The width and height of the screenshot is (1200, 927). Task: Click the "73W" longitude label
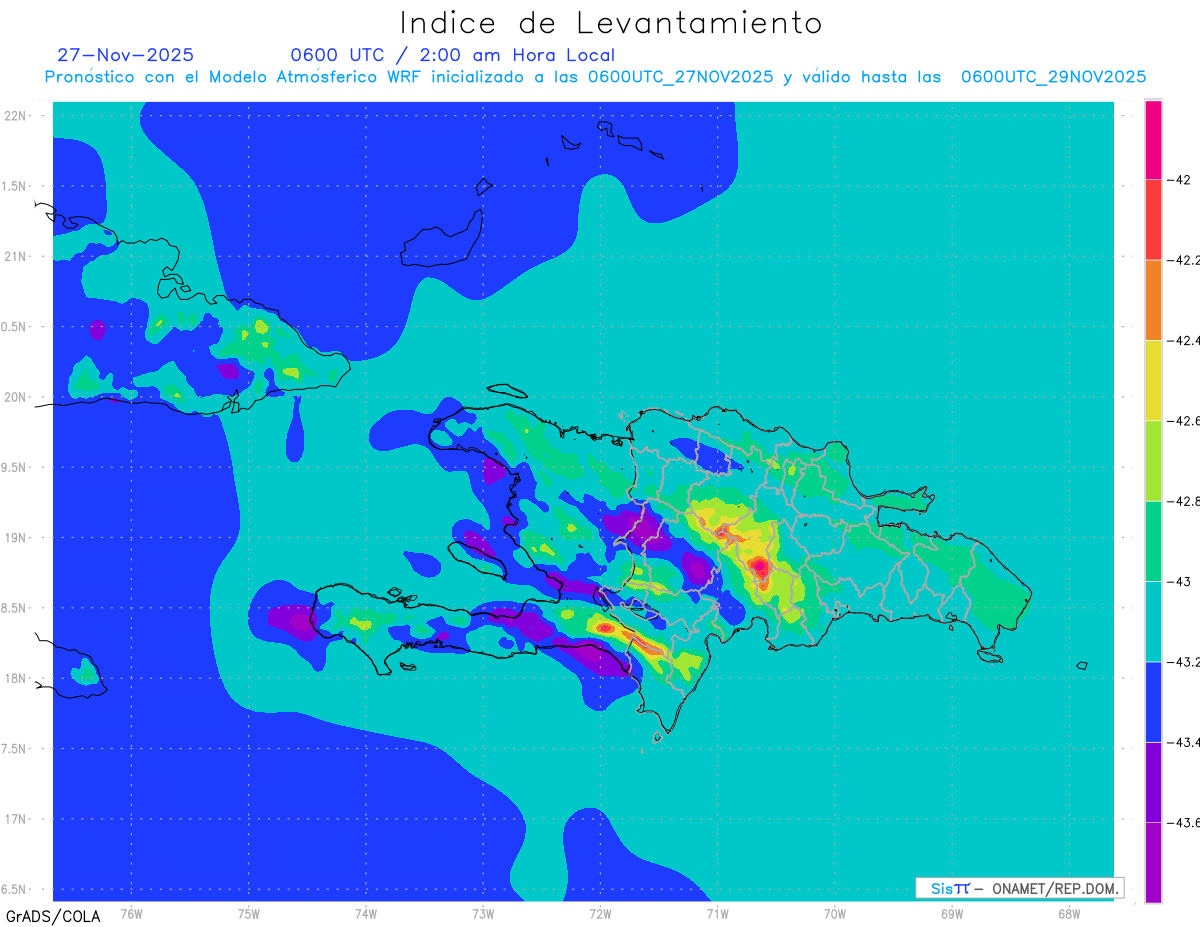[x=483, y=913]
